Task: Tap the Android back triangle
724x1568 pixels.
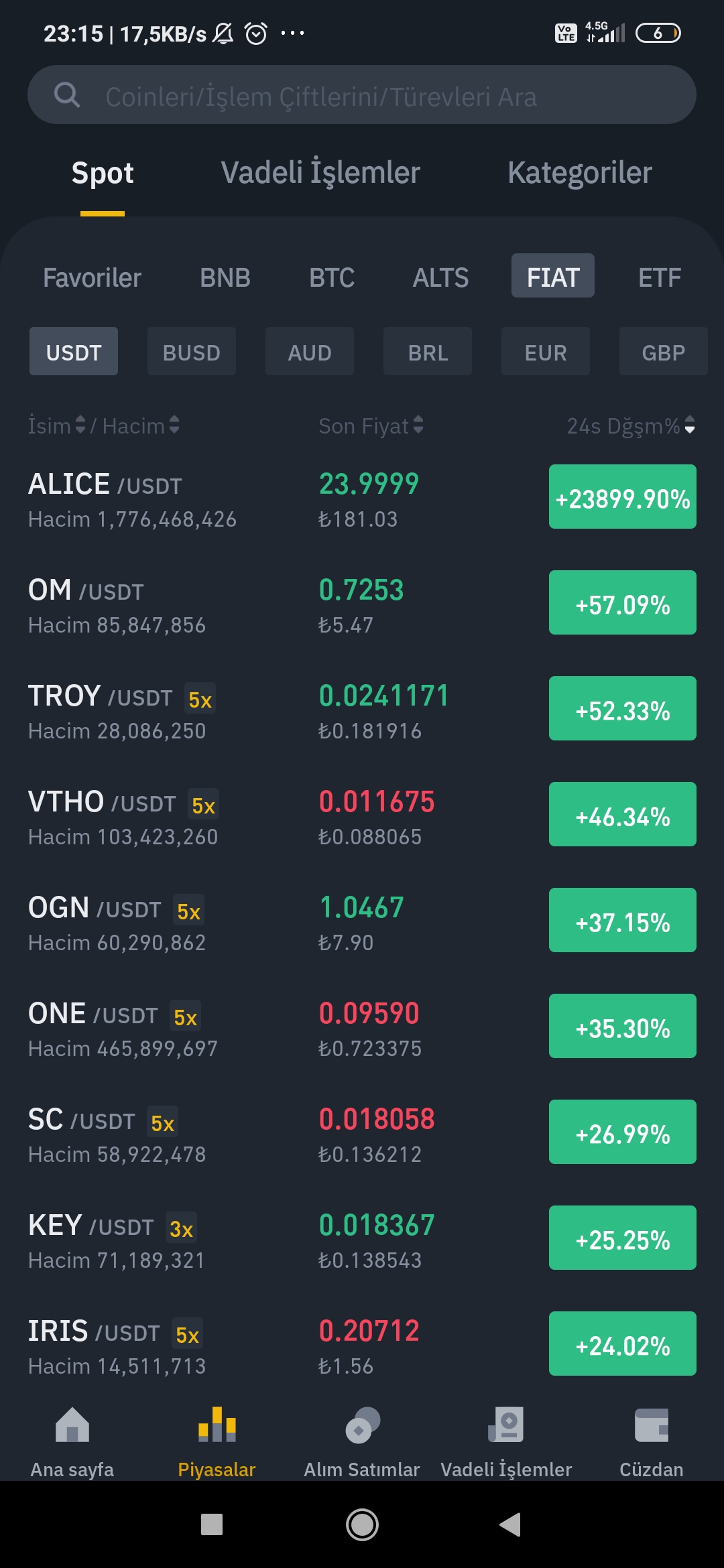Action: tap(510, 1524)
